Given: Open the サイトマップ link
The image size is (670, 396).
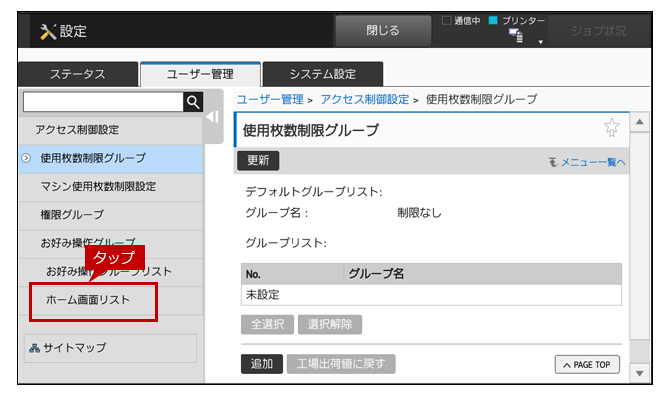Looking at the screenshot, I should pos(110,348).
